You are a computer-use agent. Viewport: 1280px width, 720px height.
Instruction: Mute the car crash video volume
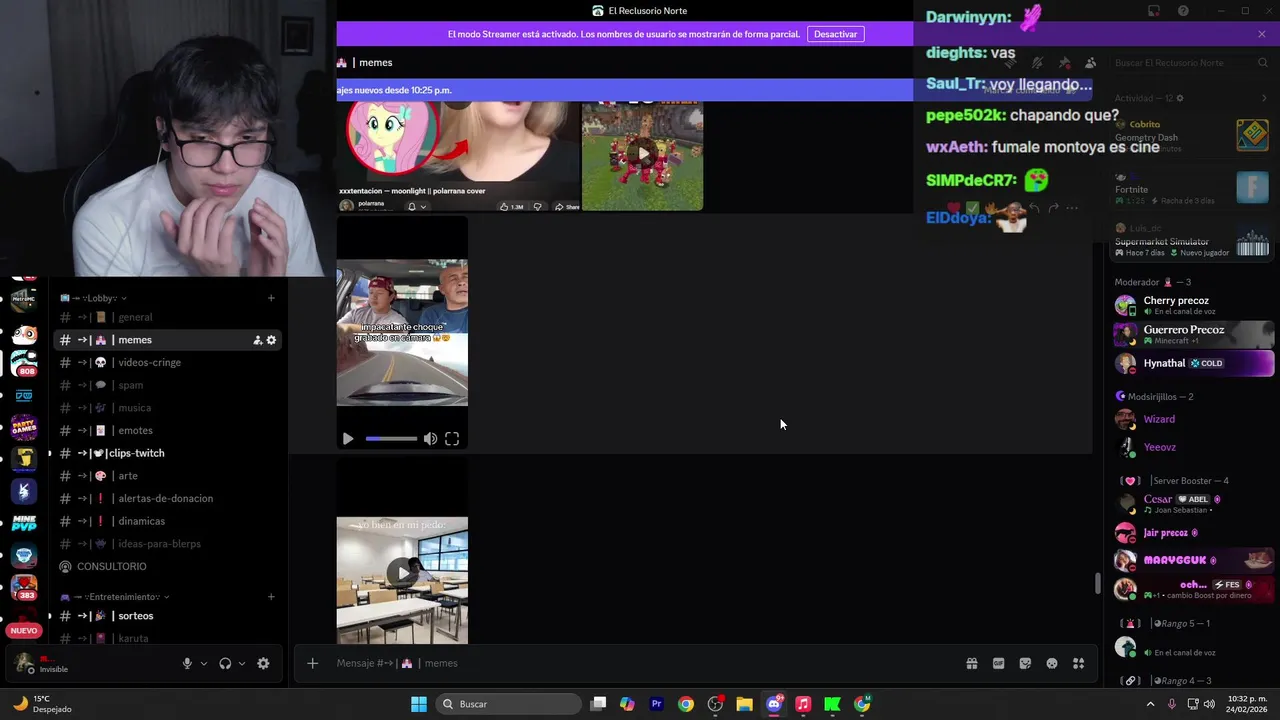pyautogui.click(x=430, y=439)
